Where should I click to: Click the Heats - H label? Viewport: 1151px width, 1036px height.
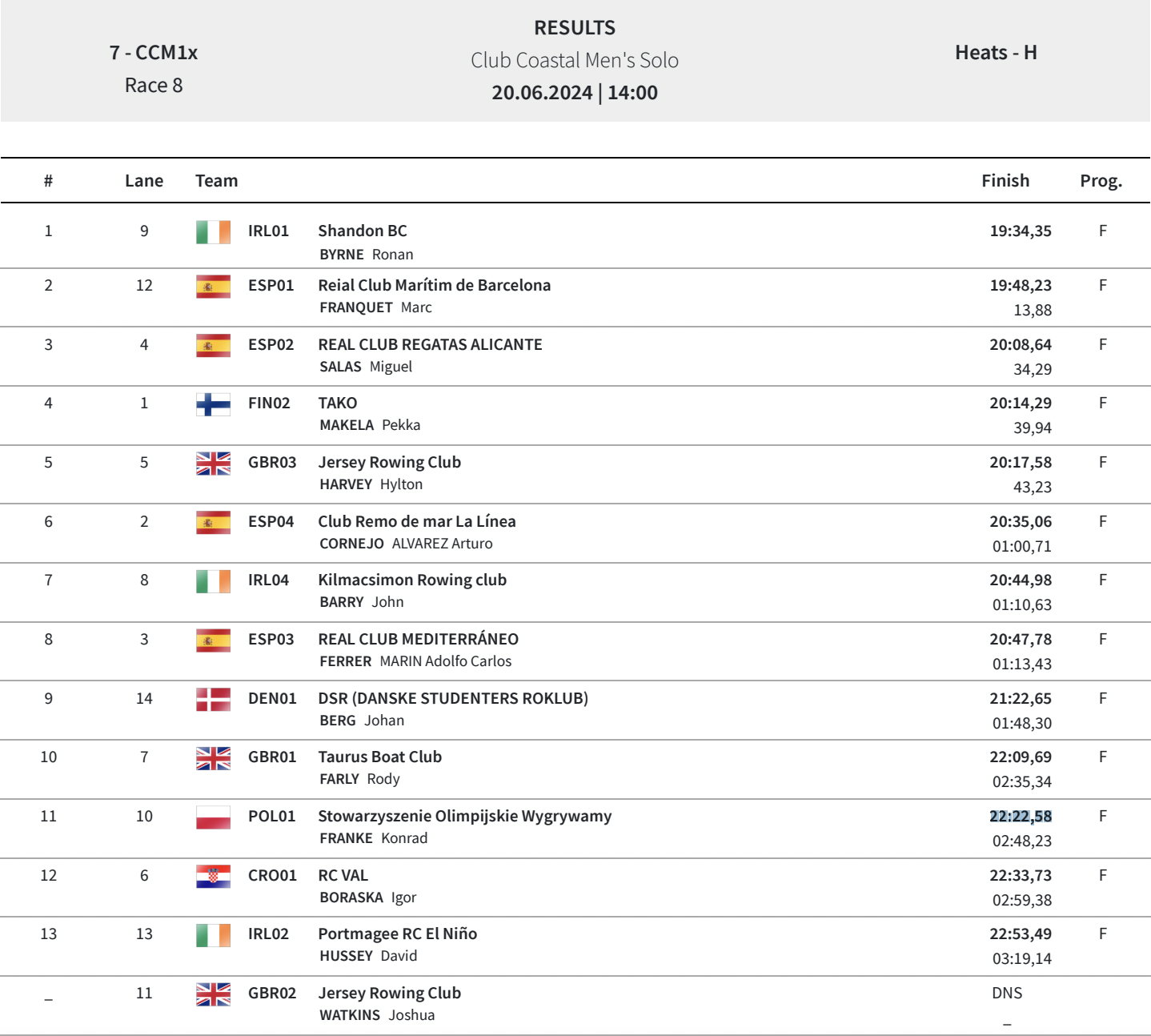(x=996, y=53)
